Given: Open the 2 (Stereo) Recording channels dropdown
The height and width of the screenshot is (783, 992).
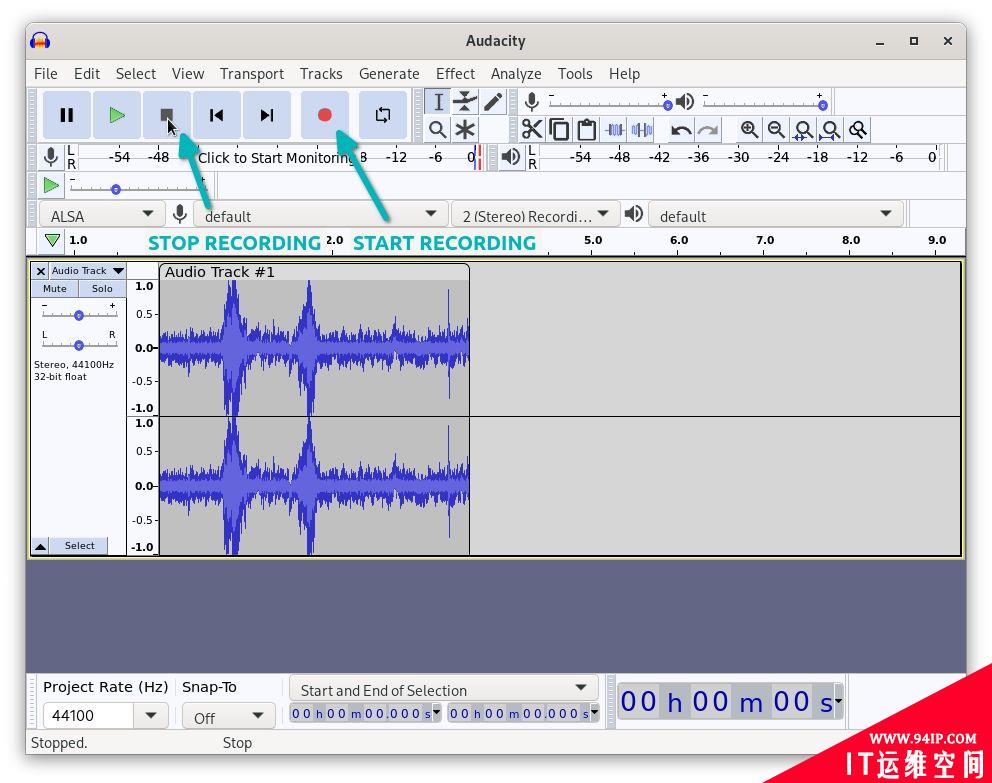Looking at the screenshot, I should [x=536, y=215].
